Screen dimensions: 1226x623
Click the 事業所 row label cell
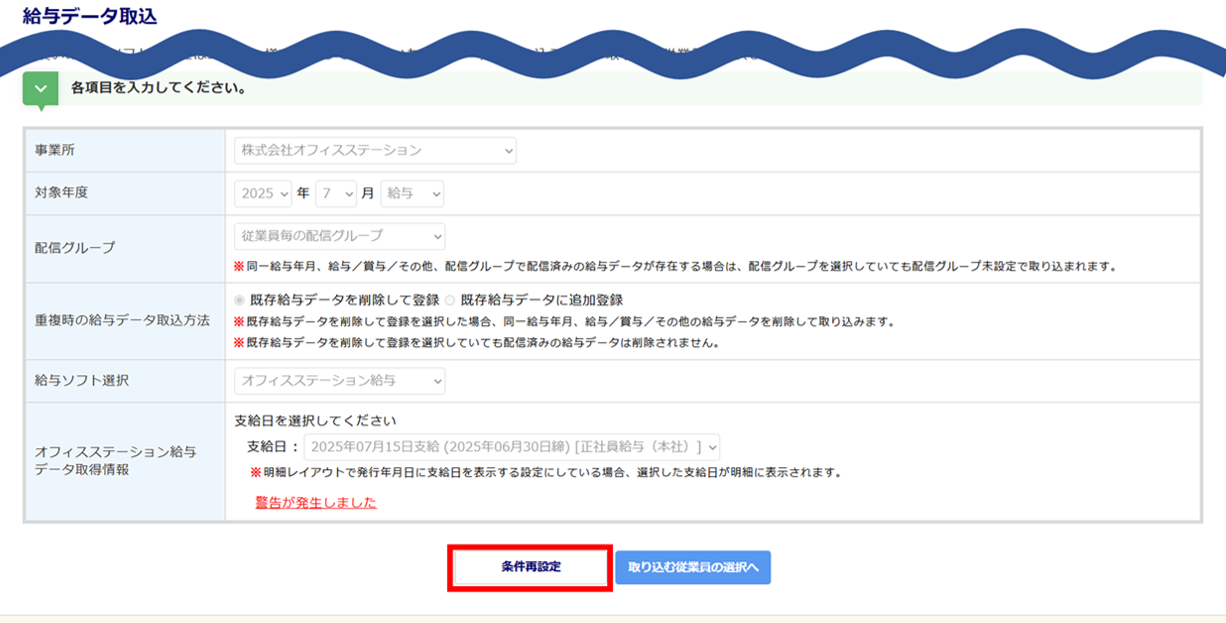(125, 151)
